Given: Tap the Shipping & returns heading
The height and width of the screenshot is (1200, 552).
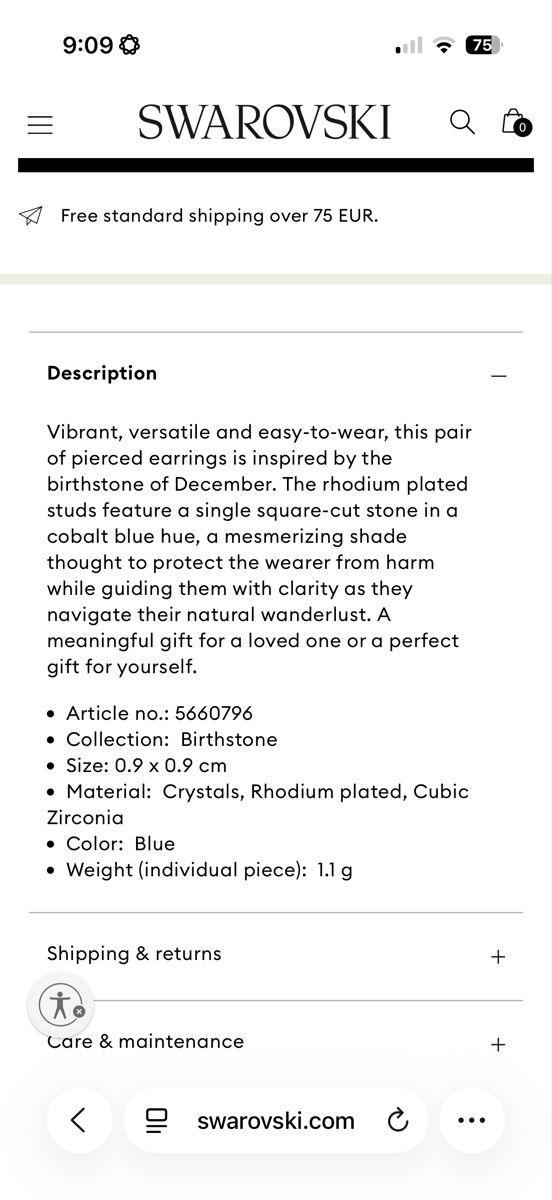Looking at the screenshot, I should (x=134, y=954).
